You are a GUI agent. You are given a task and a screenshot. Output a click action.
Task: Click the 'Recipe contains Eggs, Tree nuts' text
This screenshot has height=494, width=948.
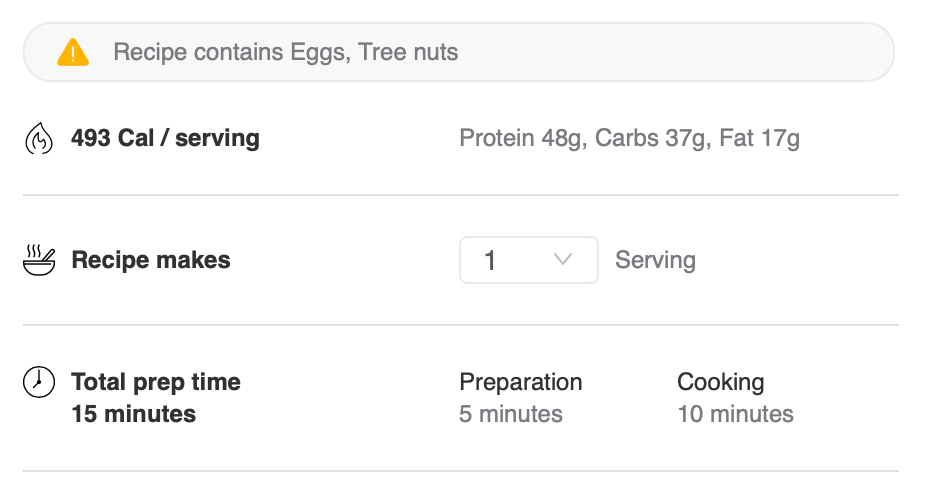click(x=286, y=52)
